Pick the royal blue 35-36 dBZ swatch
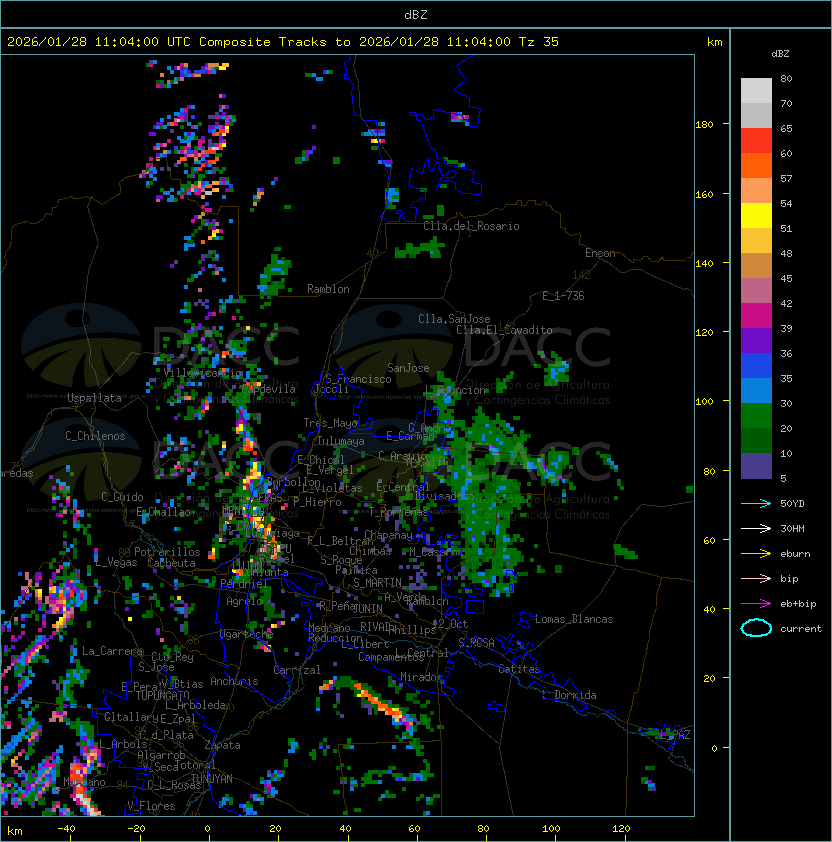Viewport: 832px width, 842px height. point(756,366)
